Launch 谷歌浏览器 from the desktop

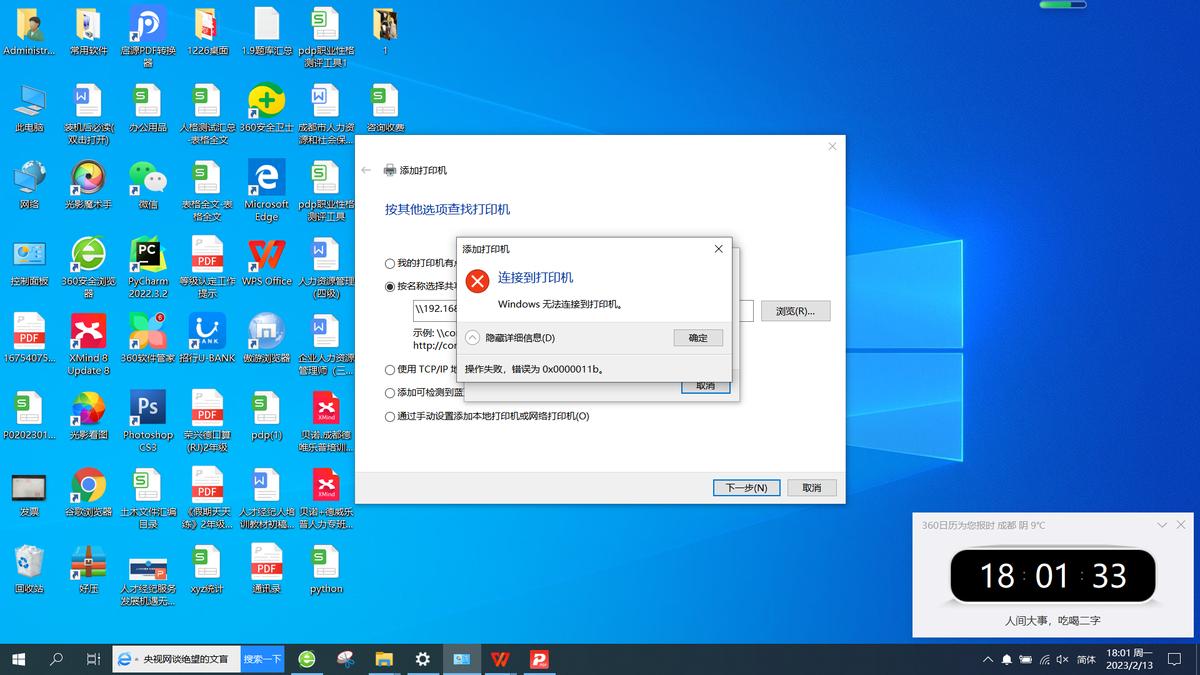coord(89,492)
